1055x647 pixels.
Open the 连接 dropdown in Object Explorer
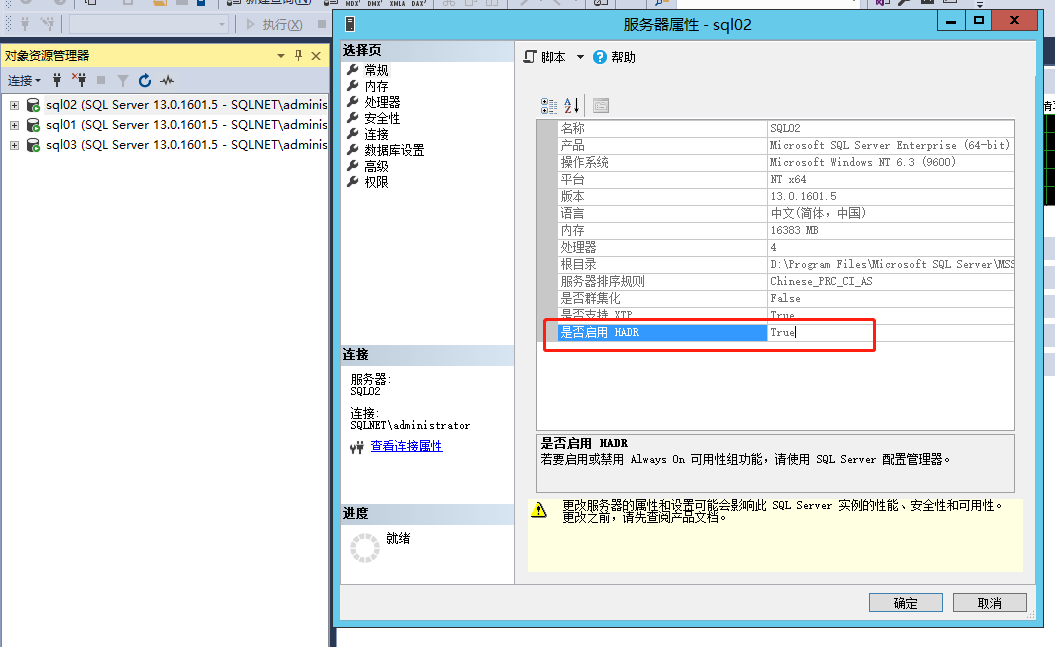click(24, 81)
